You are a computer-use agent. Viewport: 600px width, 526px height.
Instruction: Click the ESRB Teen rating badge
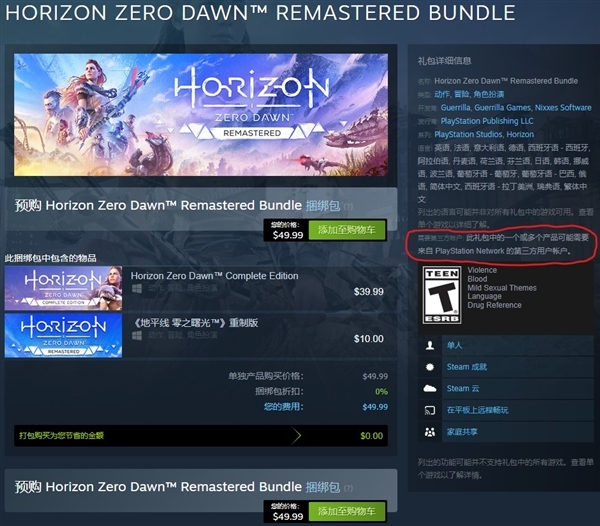[442, 295]
